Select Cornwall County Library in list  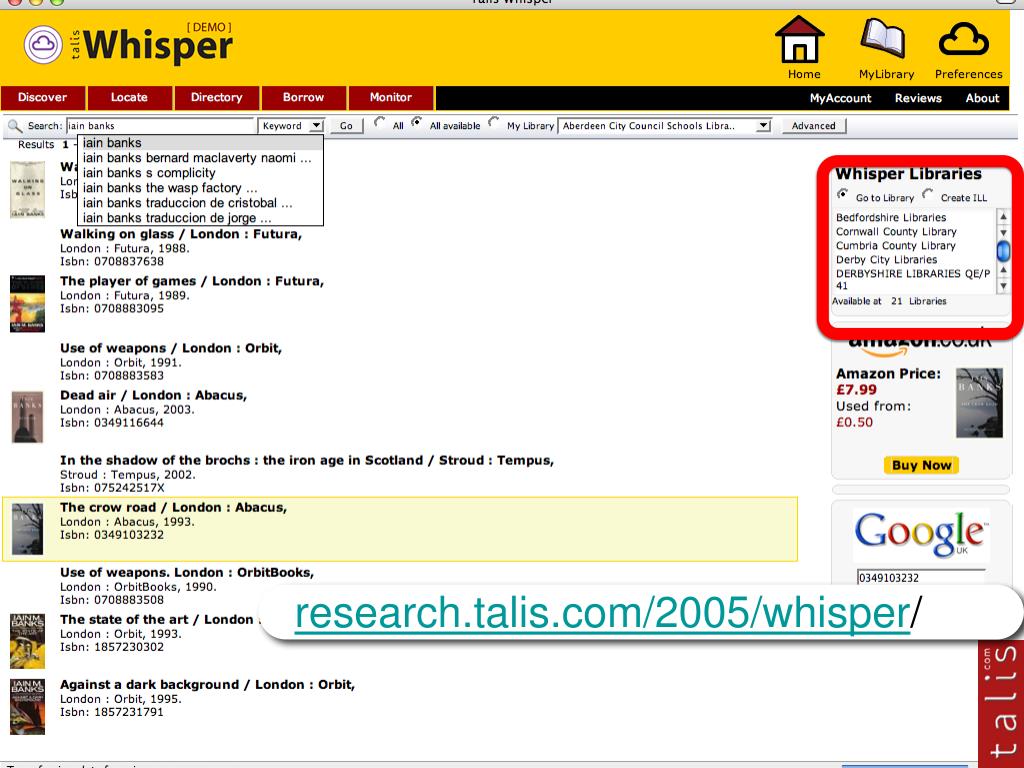[x=896, y=232]
